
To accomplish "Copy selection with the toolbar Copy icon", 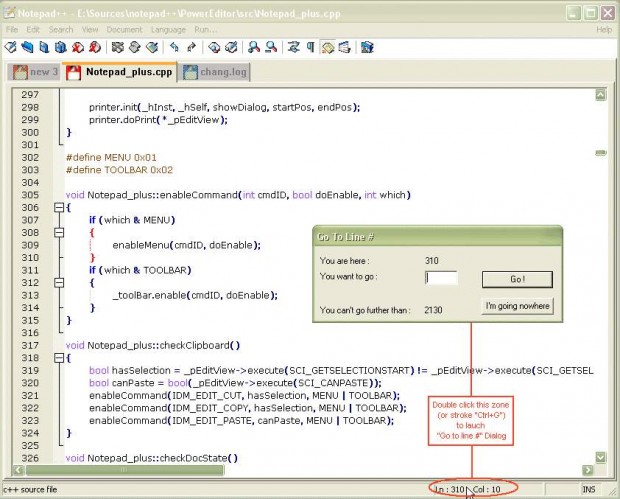I will [135, 47].
